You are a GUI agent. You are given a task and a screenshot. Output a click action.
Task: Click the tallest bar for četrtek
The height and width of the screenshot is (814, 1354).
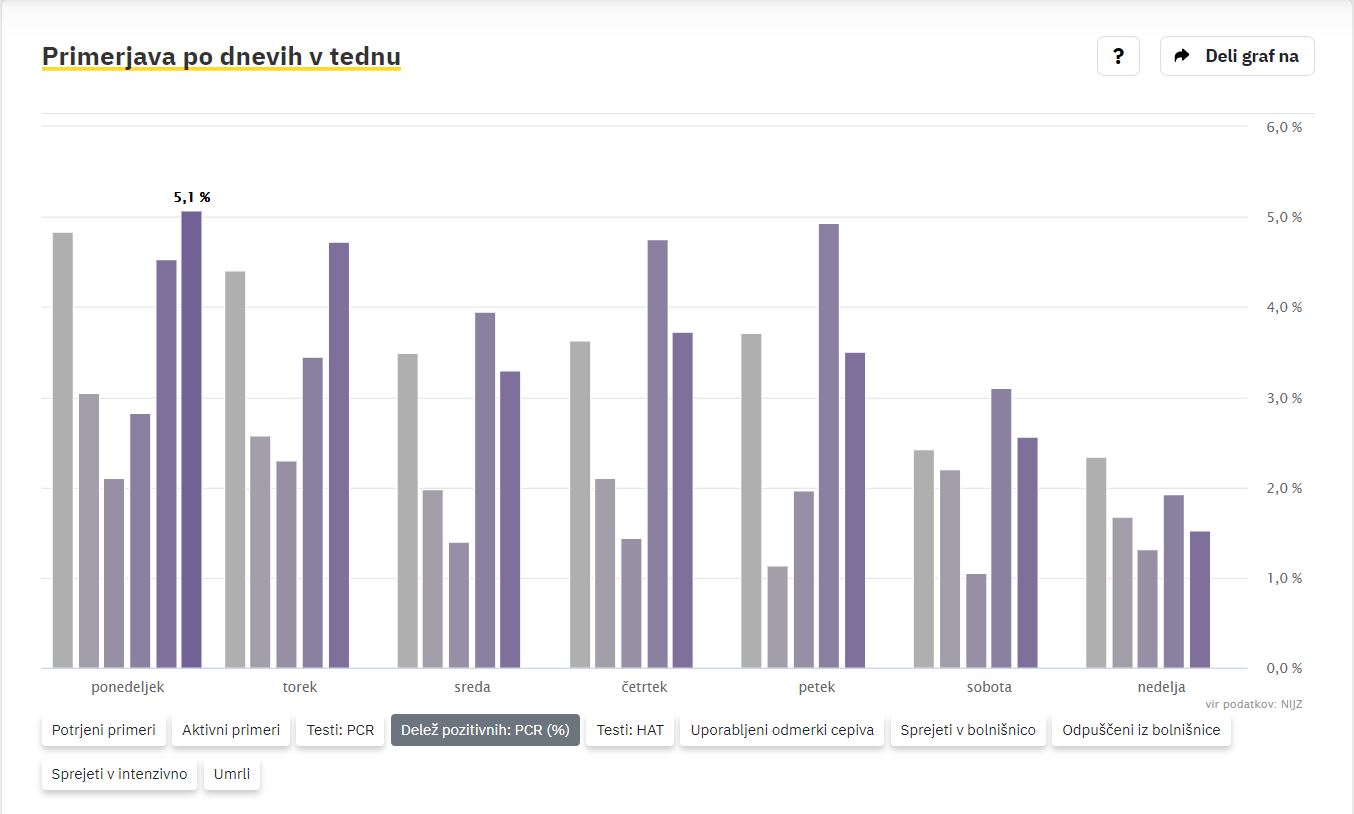657,454
